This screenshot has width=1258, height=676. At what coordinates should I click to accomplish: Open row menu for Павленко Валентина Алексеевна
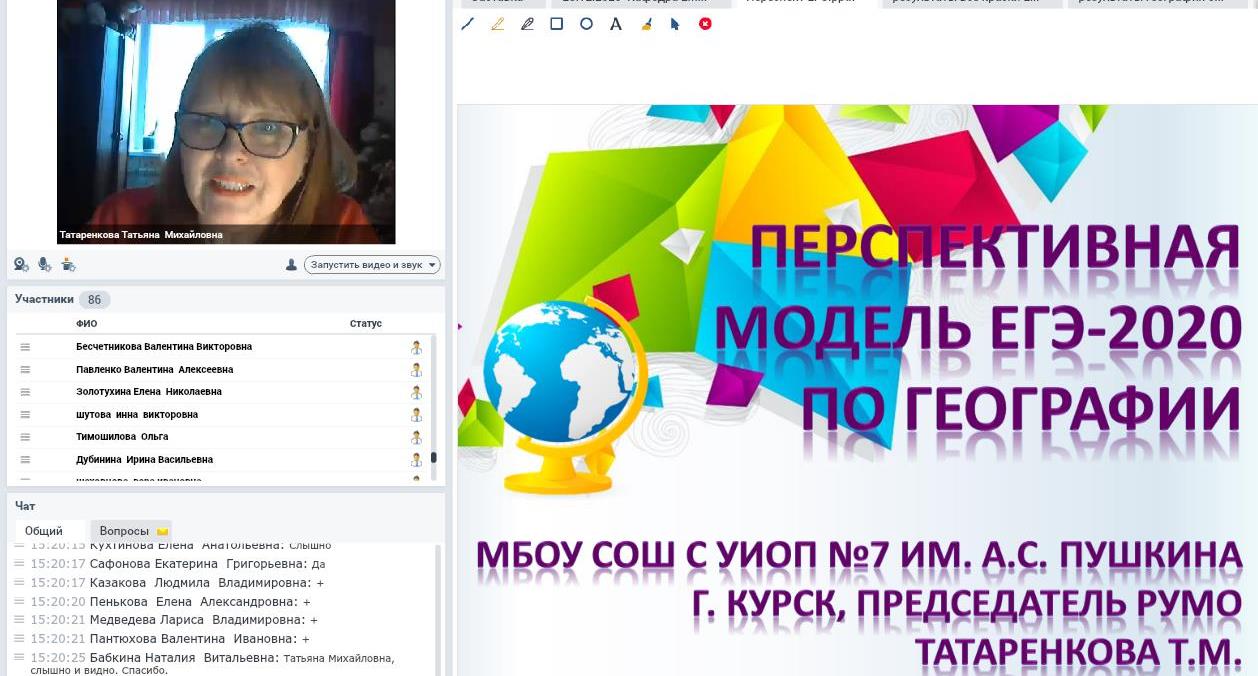click(26, 370)
